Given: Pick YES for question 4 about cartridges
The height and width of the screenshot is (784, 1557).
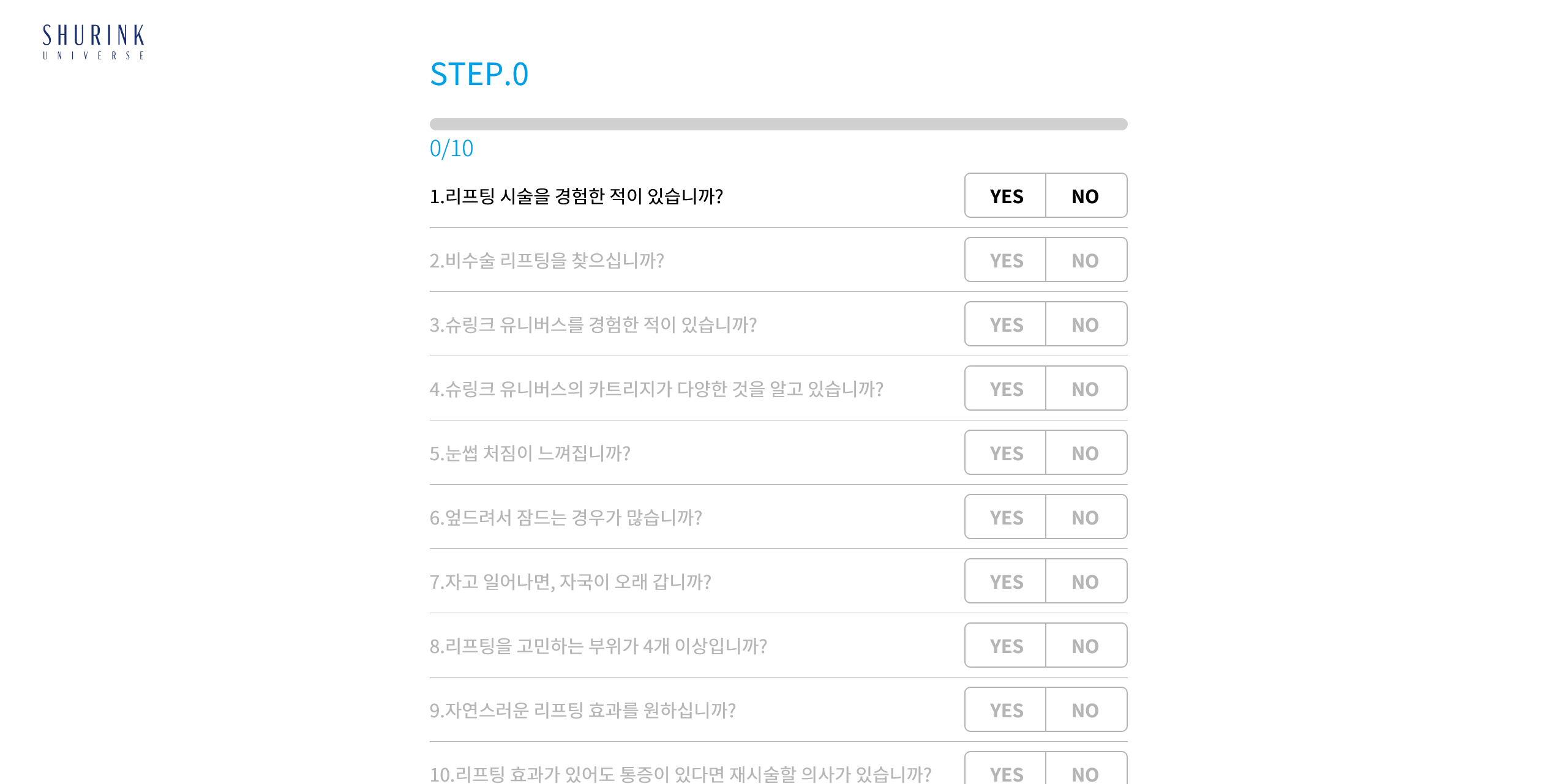Looking at the screenshot, I should [1005, 389].
